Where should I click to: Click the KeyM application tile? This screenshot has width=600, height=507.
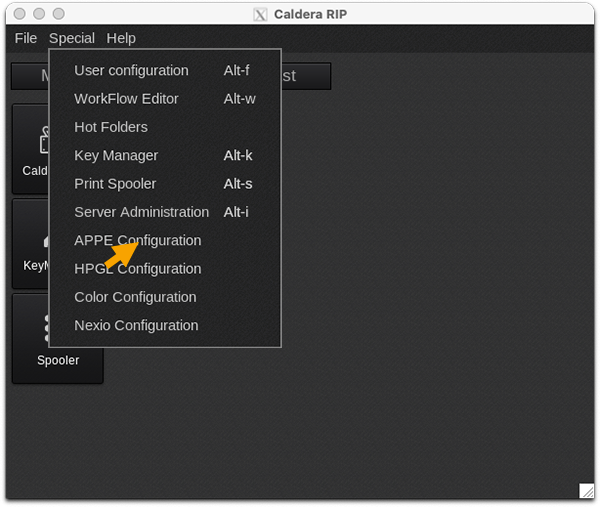pos(31,243)
